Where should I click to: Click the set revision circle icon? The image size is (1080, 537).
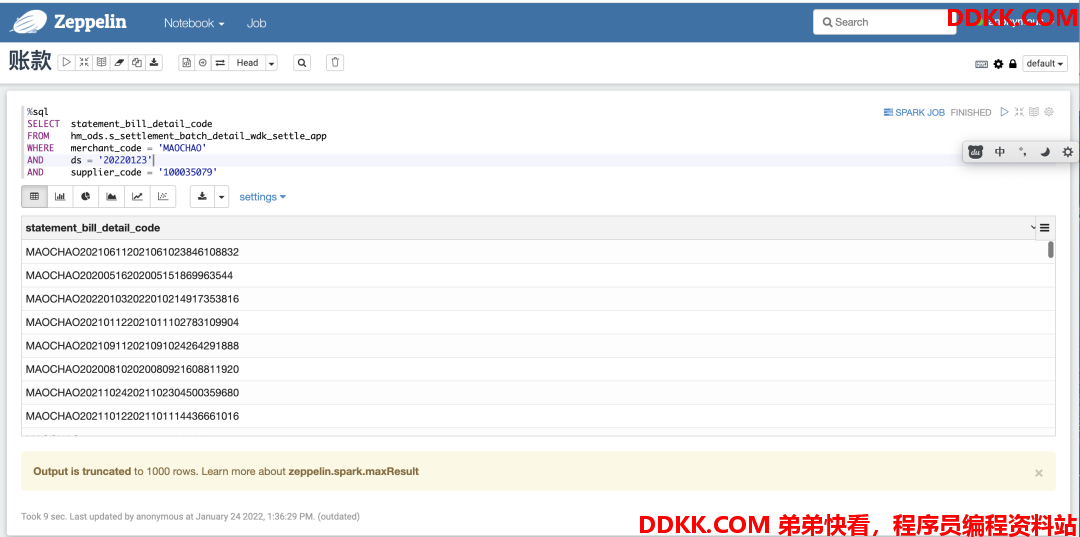pos(203,63)
